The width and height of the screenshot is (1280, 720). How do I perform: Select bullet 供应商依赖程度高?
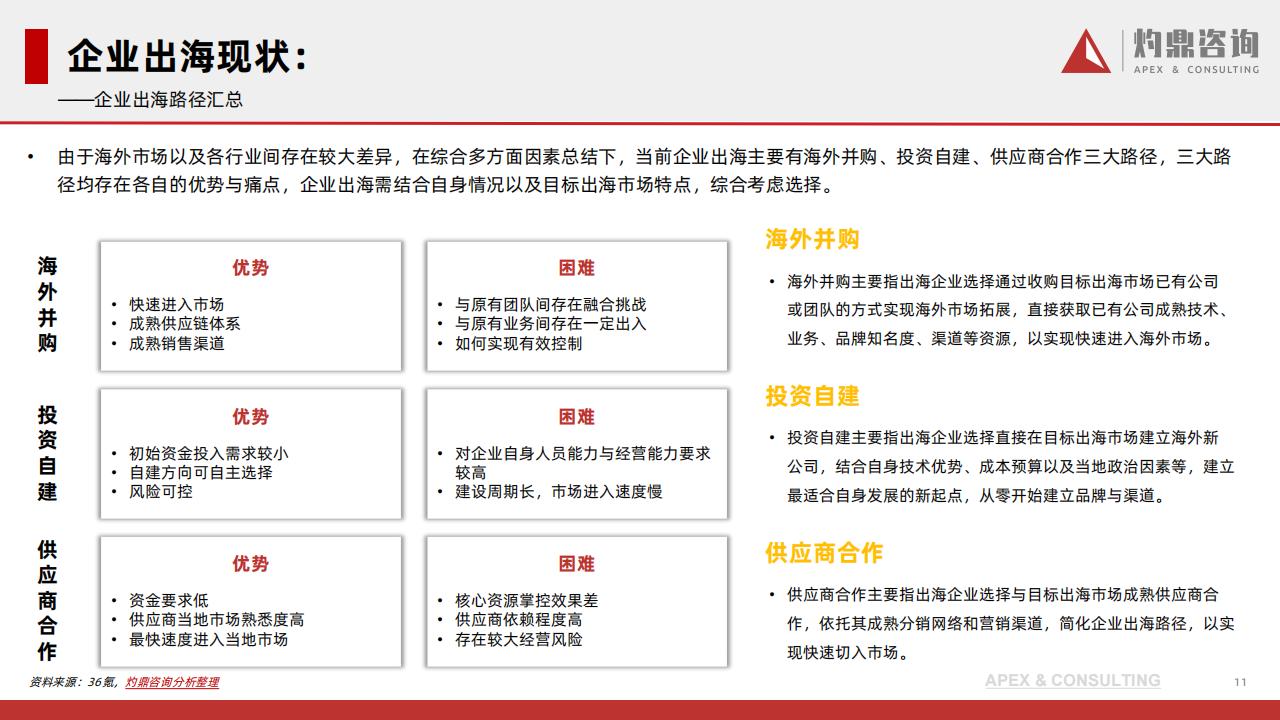coord(518,620)
